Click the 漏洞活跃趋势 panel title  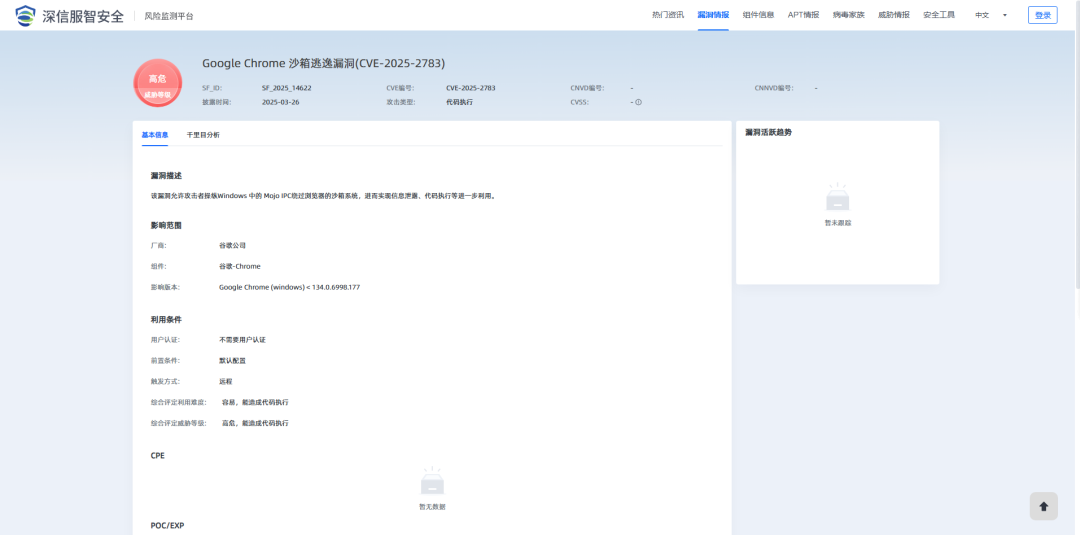(x=768, y=132)
